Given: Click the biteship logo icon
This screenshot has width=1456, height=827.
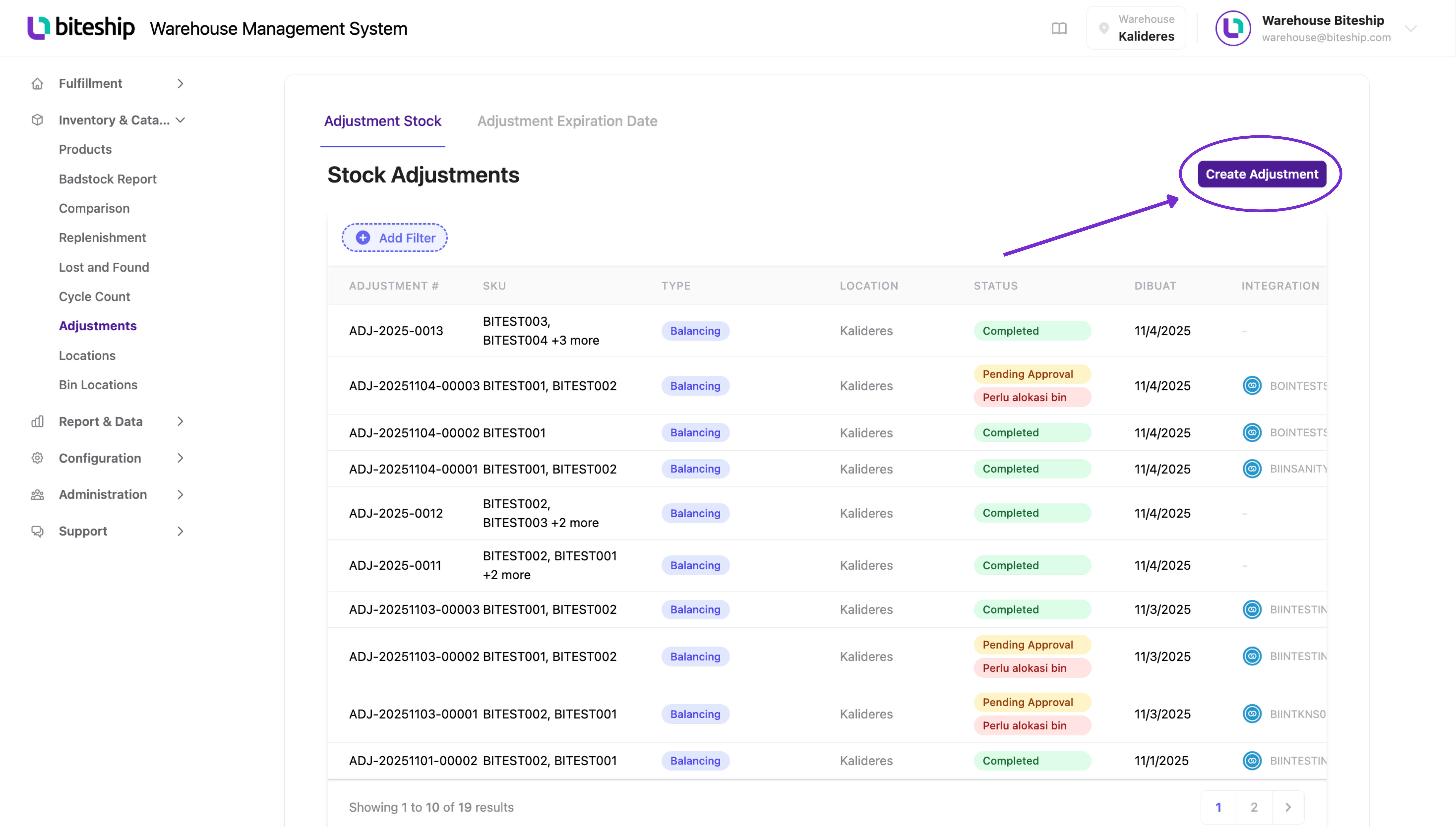Looking at the screenshot, I should click(x=39, y=28).
